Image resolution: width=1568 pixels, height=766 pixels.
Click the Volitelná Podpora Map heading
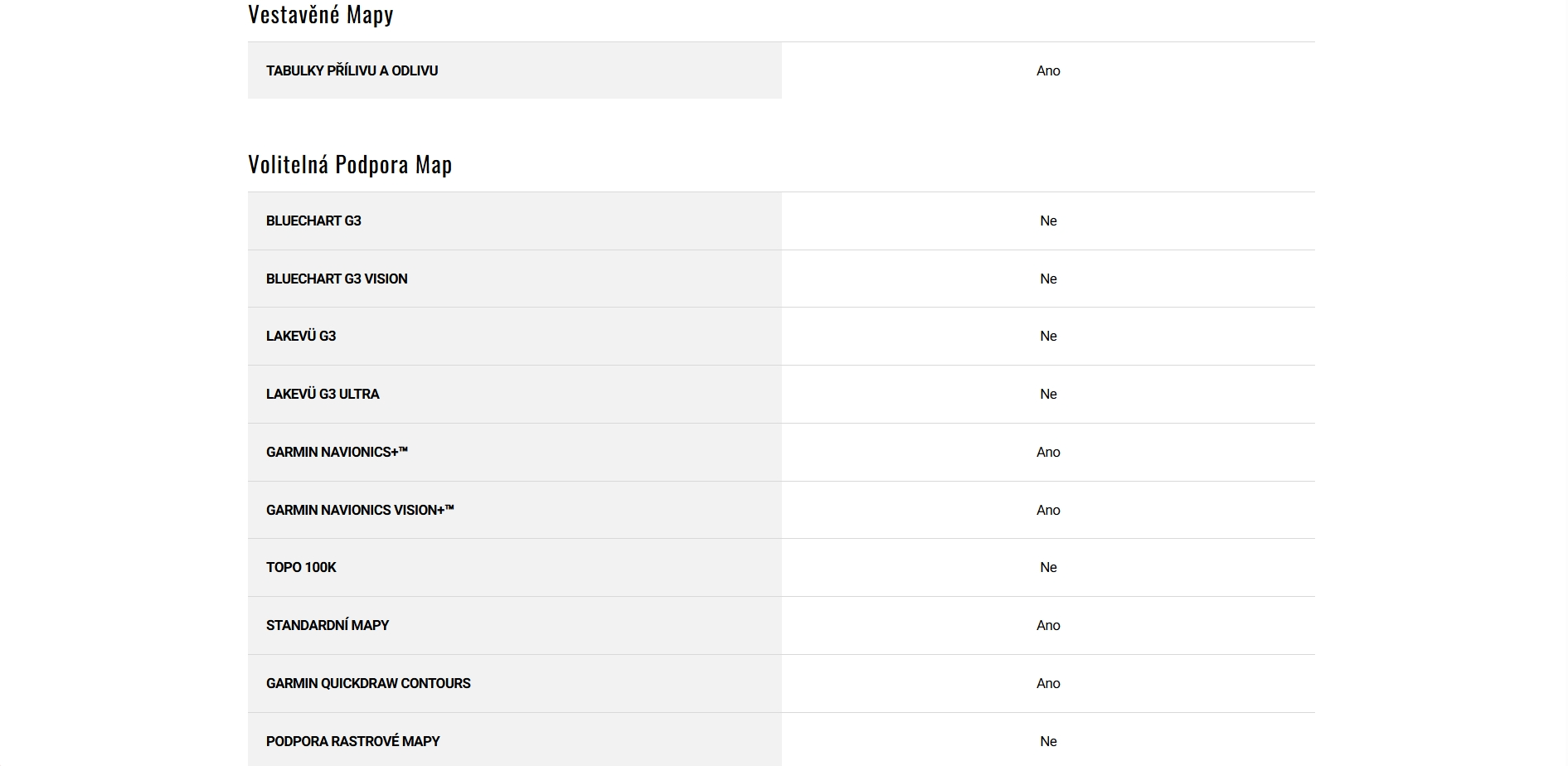(349, 164)
